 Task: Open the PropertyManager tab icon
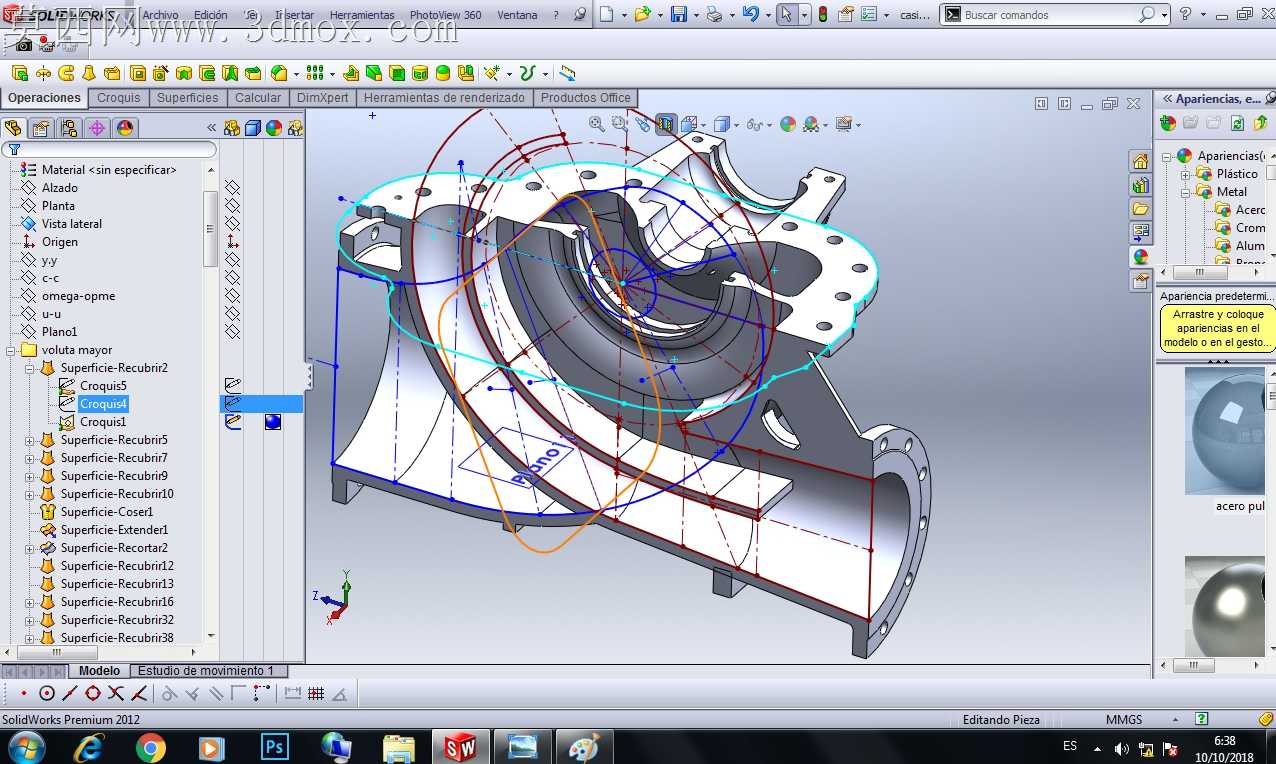coord(41,128)
